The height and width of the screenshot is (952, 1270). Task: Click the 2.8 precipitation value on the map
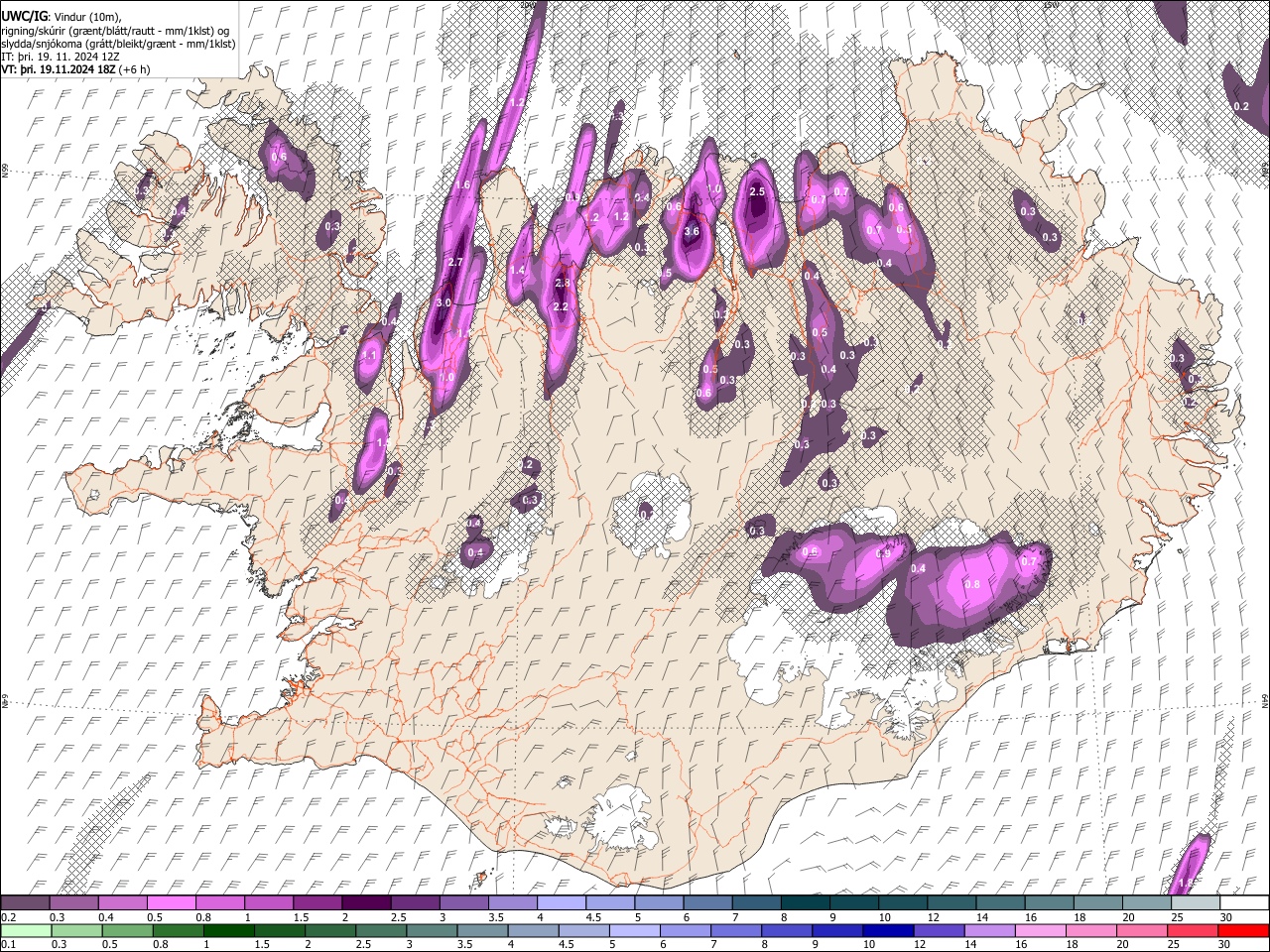pos(563,284)
